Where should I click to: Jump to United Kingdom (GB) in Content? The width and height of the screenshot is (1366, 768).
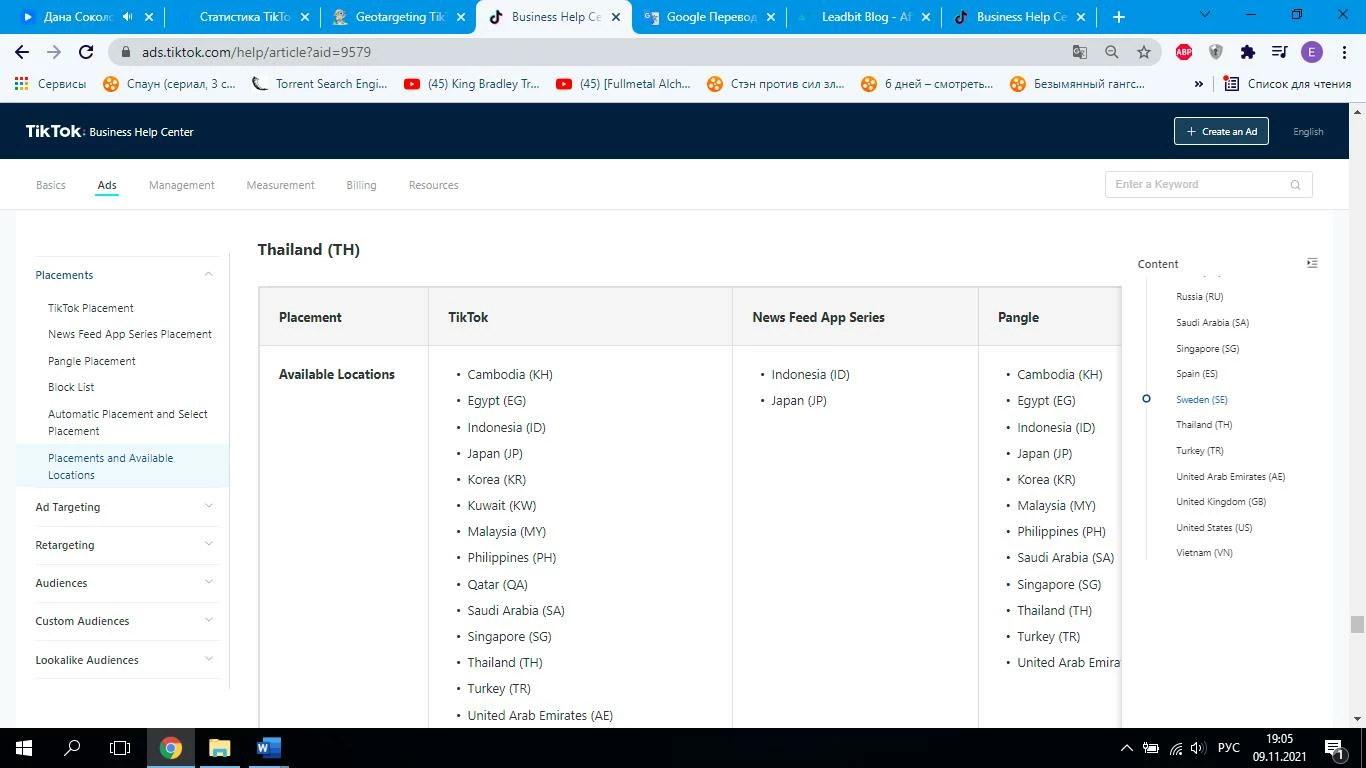tap(1221, 501)
